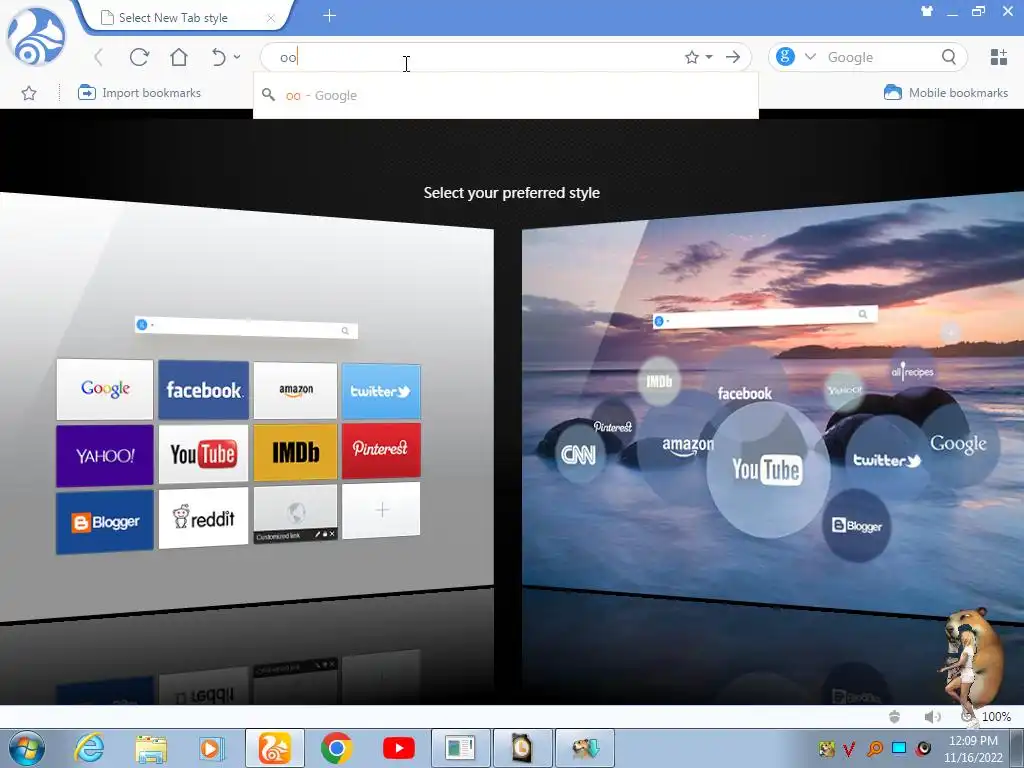
Task: Open the extensions grid icon
Action: click(x=999, y=57)
